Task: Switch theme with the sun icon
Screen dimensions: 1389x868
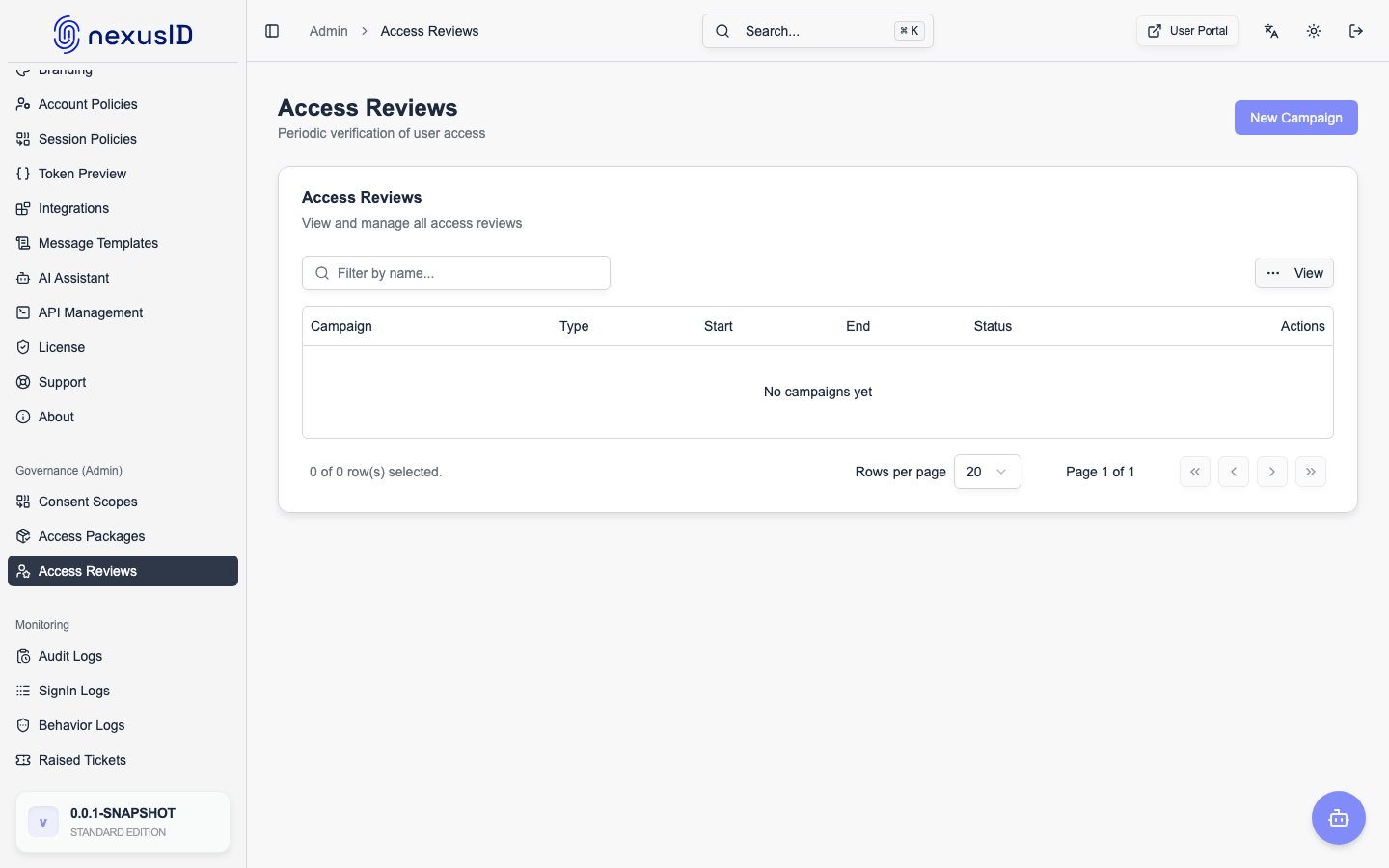Action: (x=1314, y=31)
